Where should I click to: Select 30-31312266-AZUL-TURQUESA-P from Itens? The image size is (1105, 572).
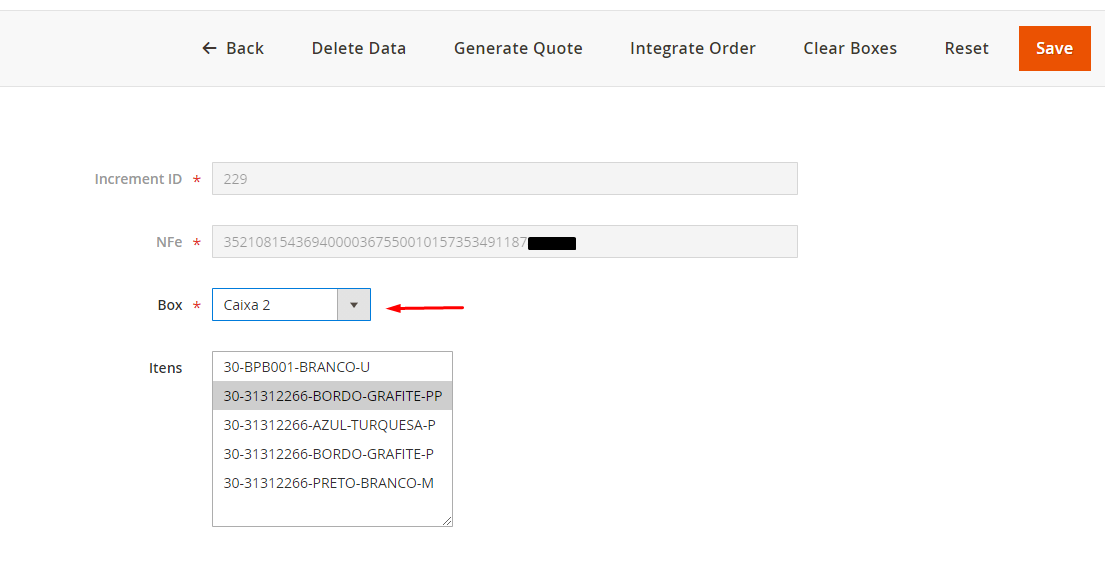point(329,425)
